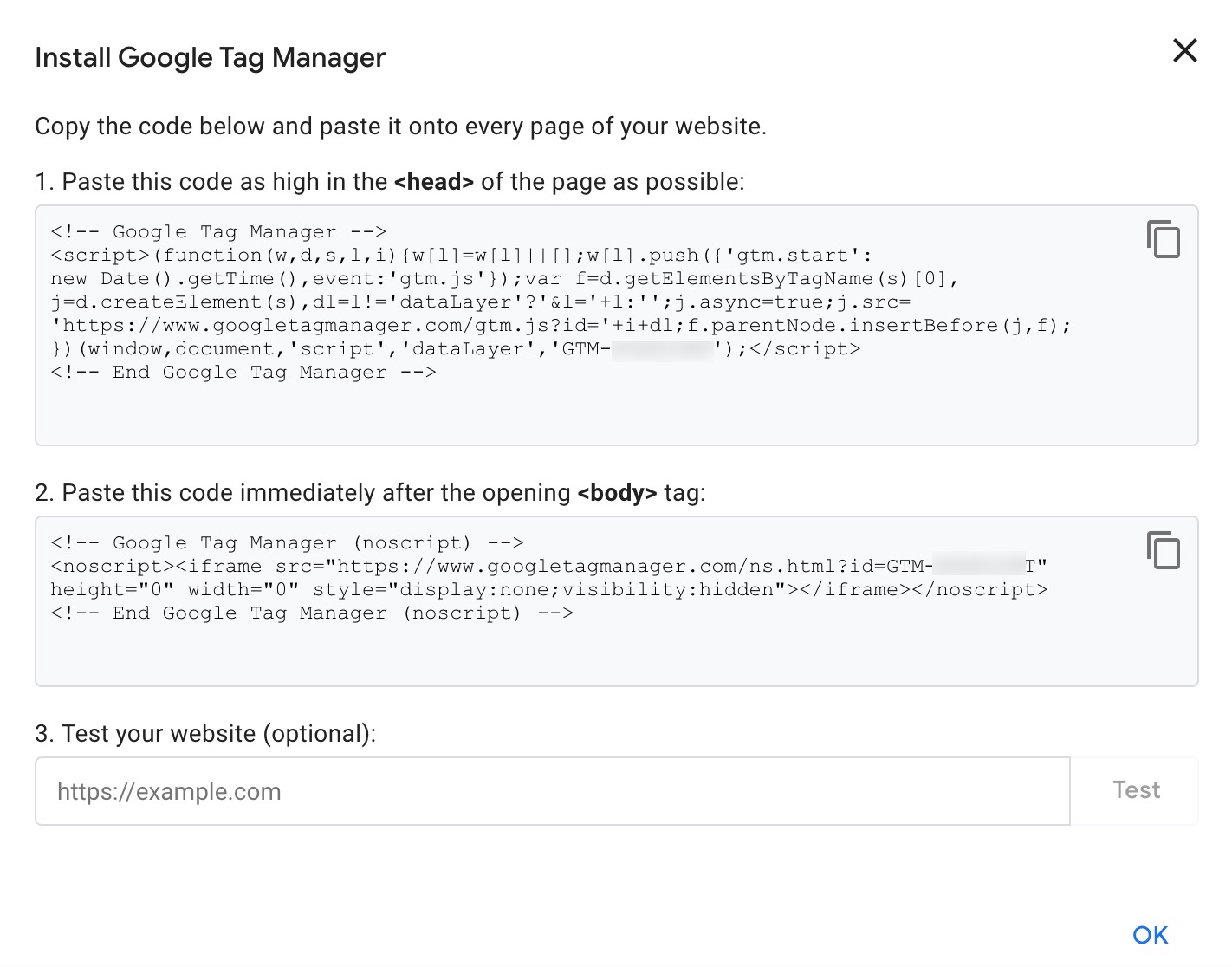The width and height of the screenshot is (1232, 967).
Task: Click the bold <head> text in step 1
Action: 434,182
